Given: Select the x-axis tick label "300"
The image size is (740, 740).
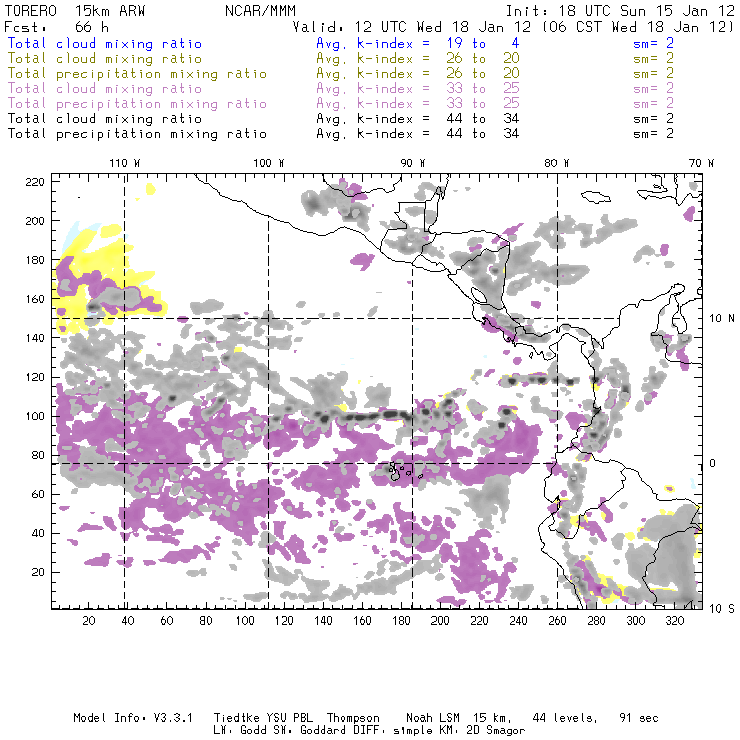Looking at the screenshot, I should pos(635,621).
